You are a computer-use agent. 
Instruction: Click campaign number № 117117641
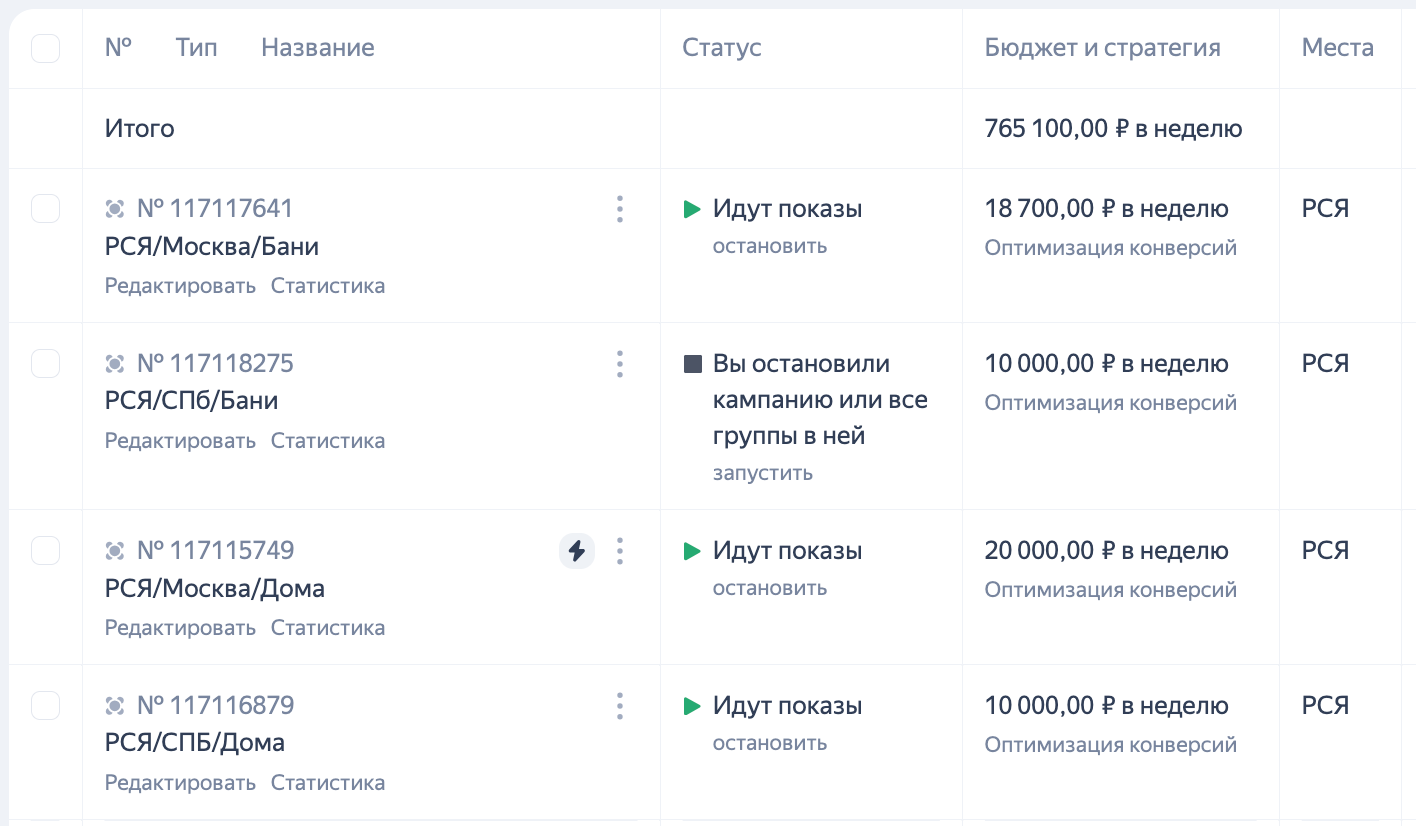(x=215, y=209)
